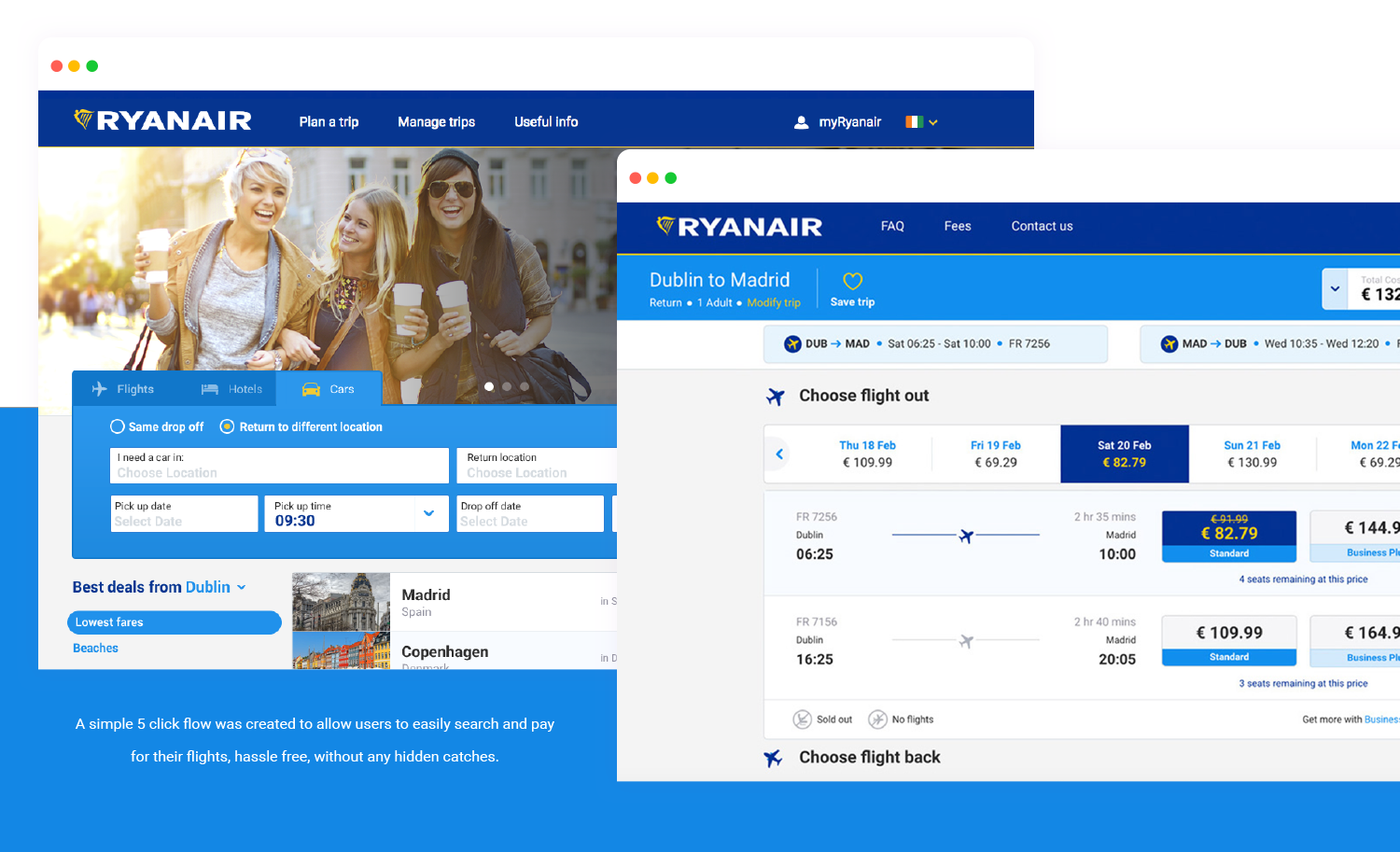1400x852 pixels.
Task: Click the first hero carousel dot
Action: 489,386
